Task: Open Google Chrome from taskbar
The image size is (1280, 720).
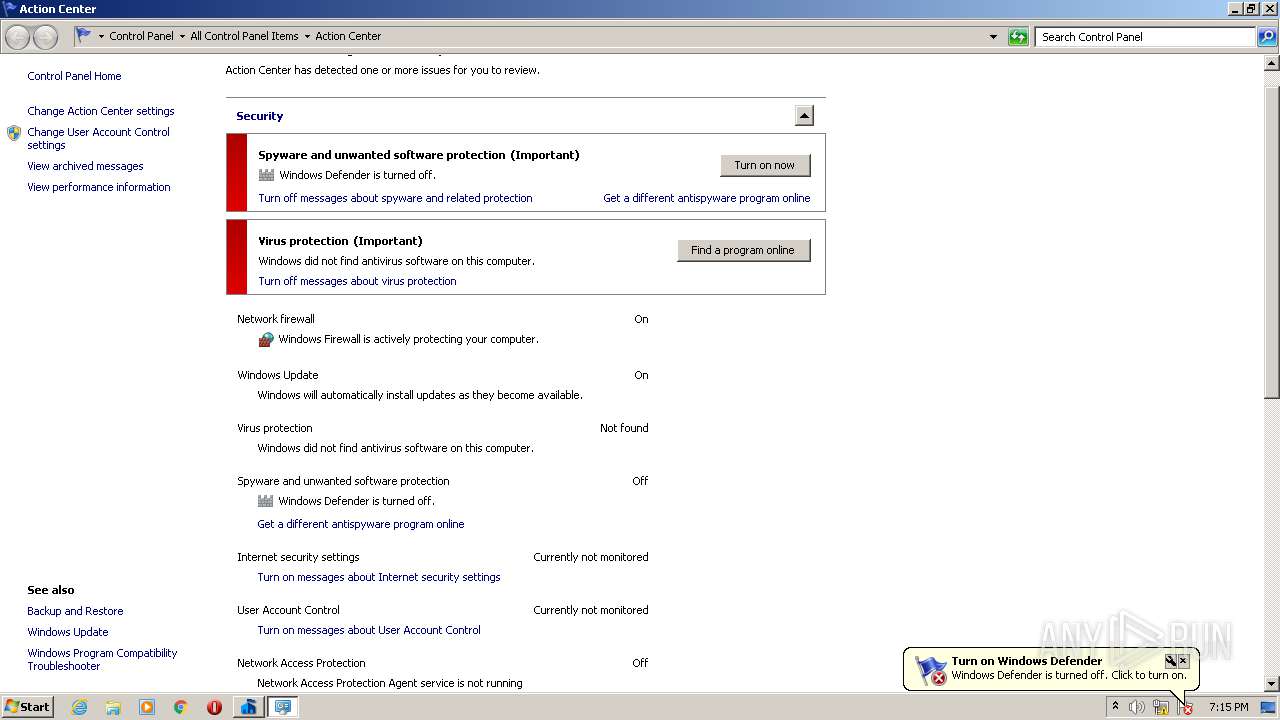Action: point(181,707)
